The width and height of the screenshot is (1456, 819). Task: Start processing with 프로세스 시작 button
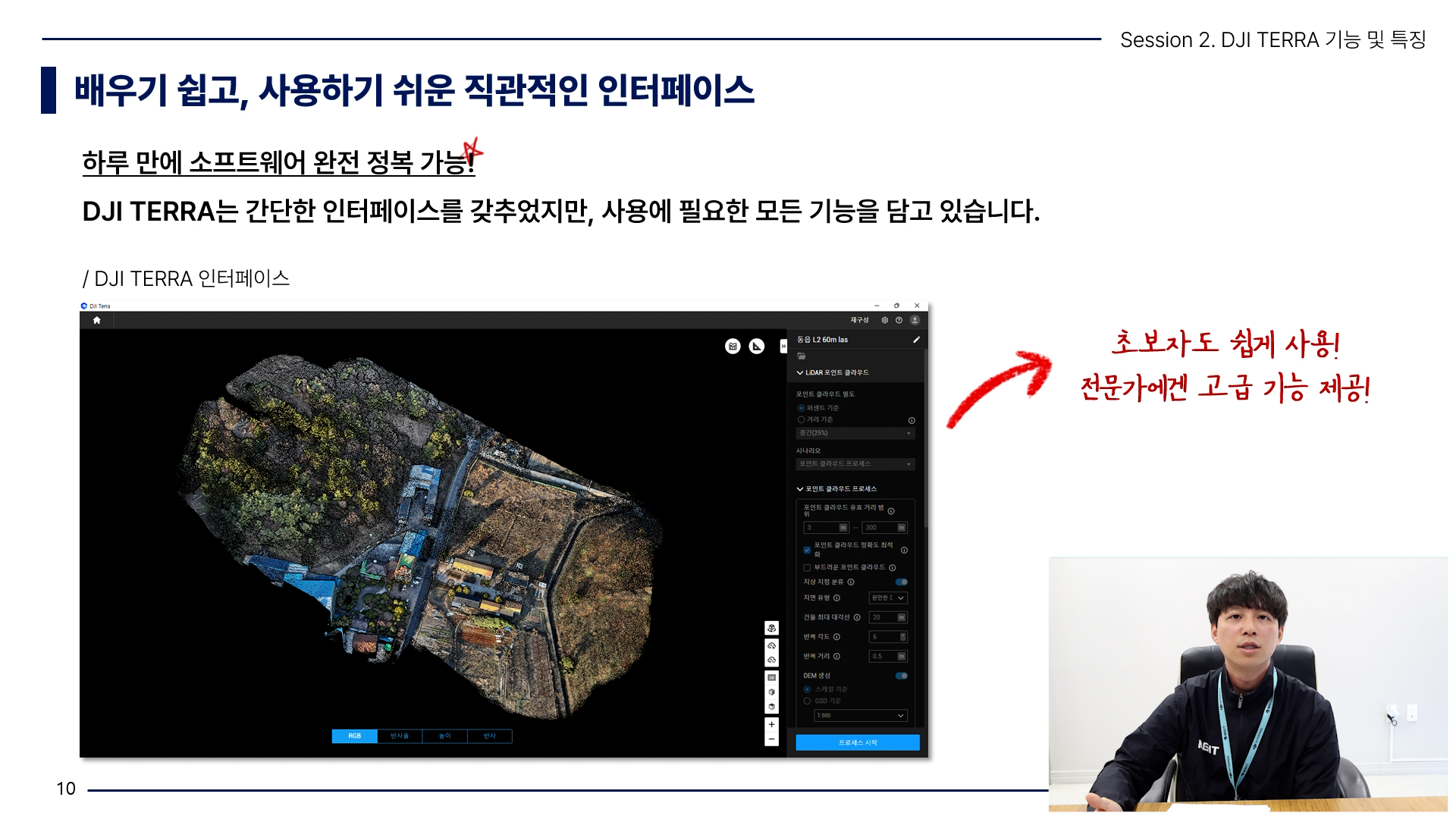click(x=858, y=742)
